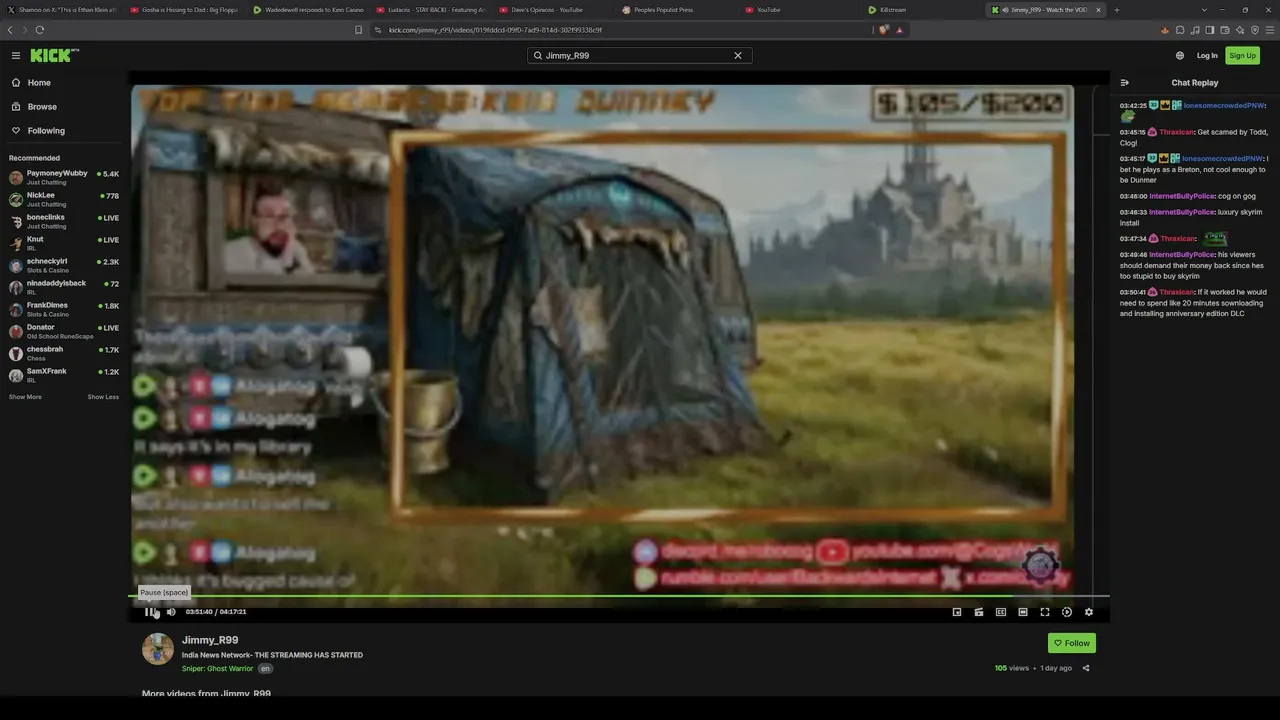1280x720 pixels.
Task: Open boneclinks channel avatar
Action: tap(16, 222)
